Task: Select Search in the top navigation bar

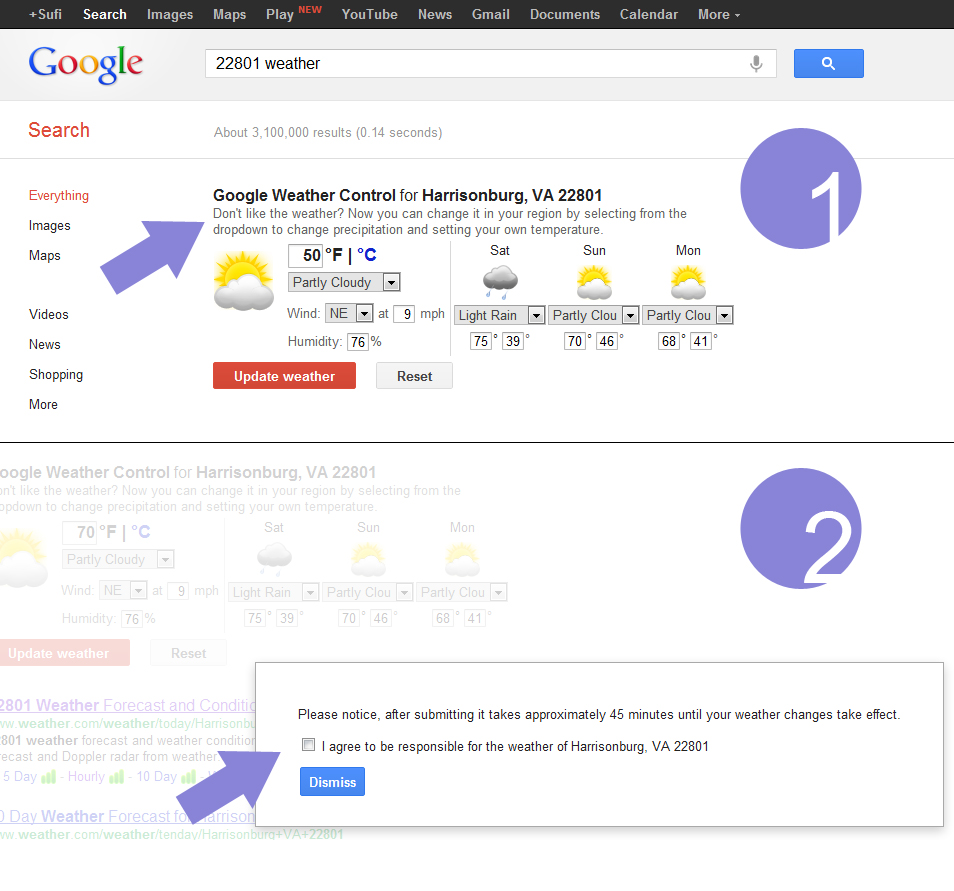Action: (x=105, y=14)
